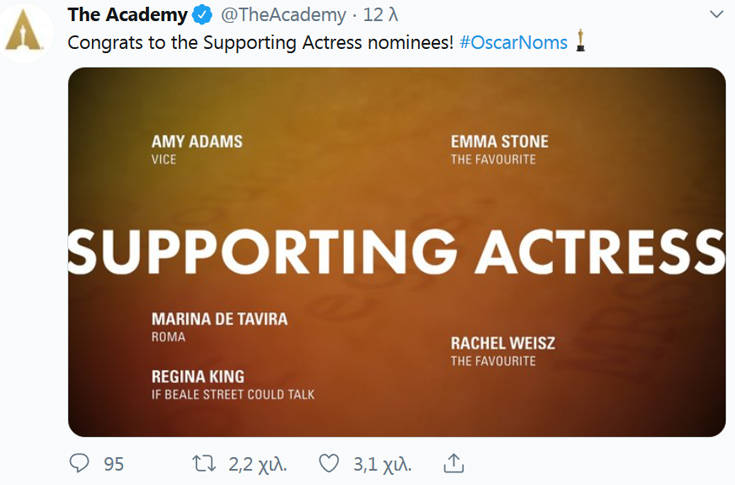The width and height of the screenshot is (735, 485).
Task: Retweet using the retweet arrows icon
Action: (x=204, y=463)
